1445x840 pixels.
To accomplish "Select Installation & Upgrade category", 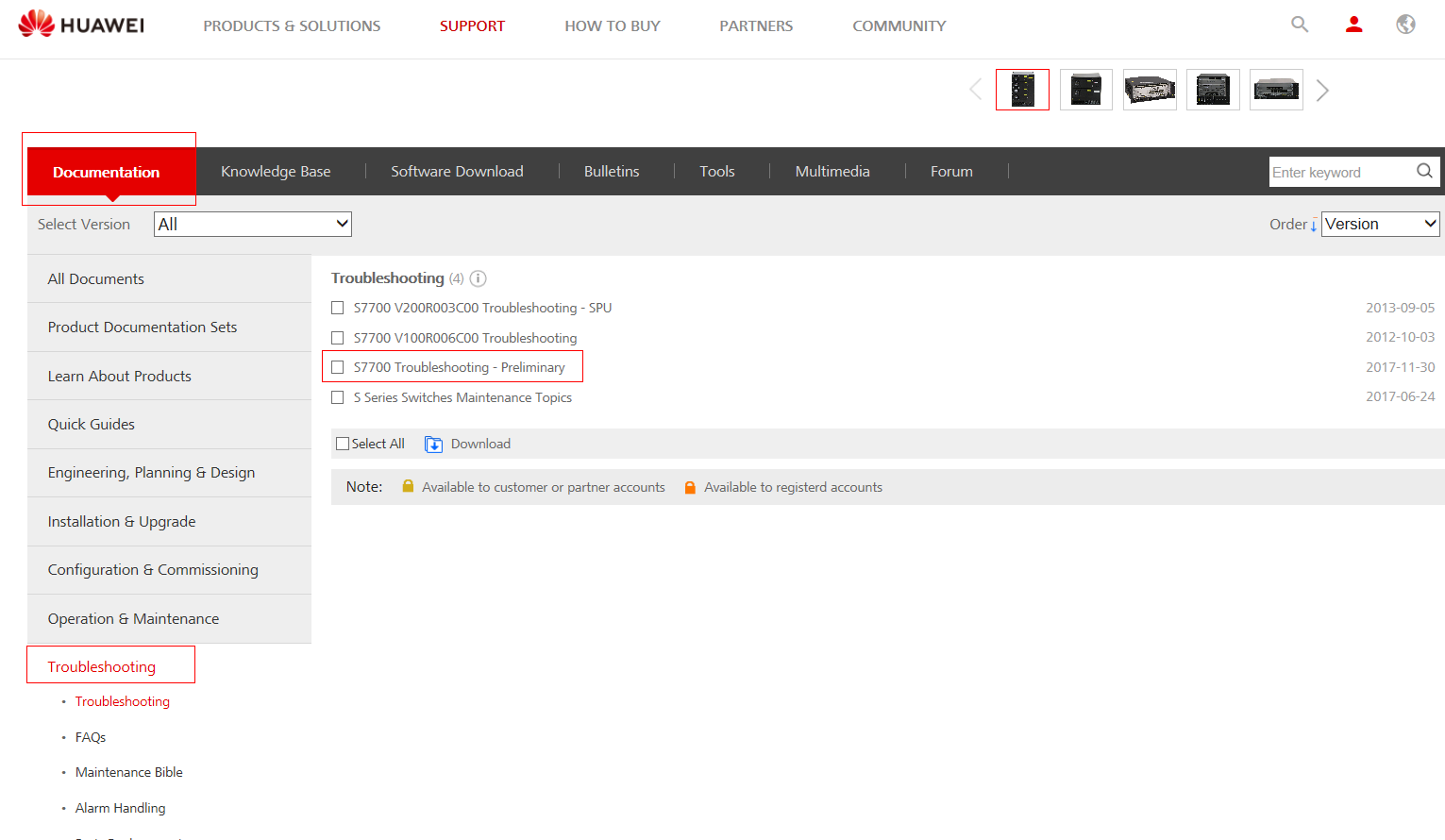I will tap(169, 521).
